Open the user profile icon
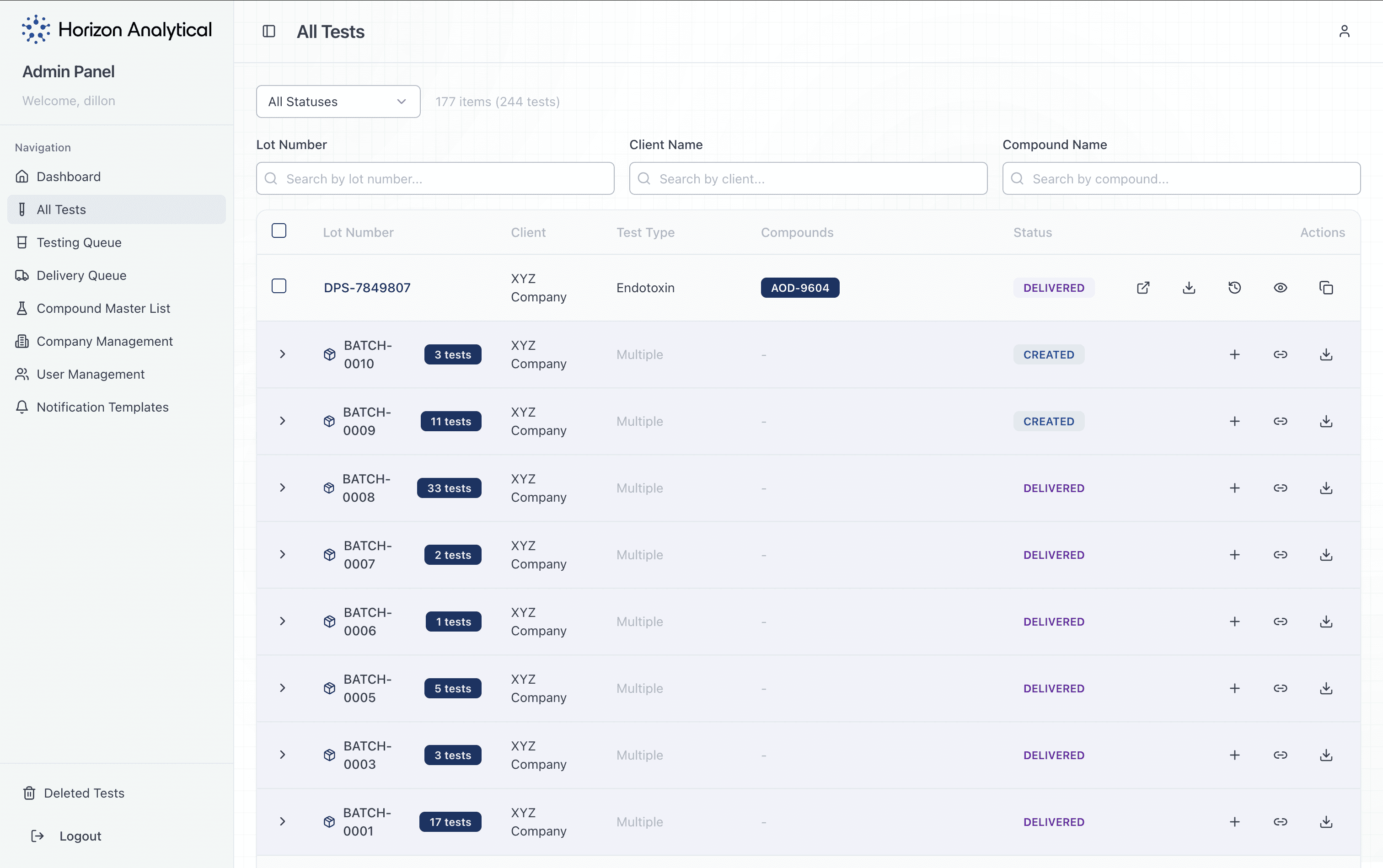The width and height of the screenshot is (1383, 868). (1344, 31)
